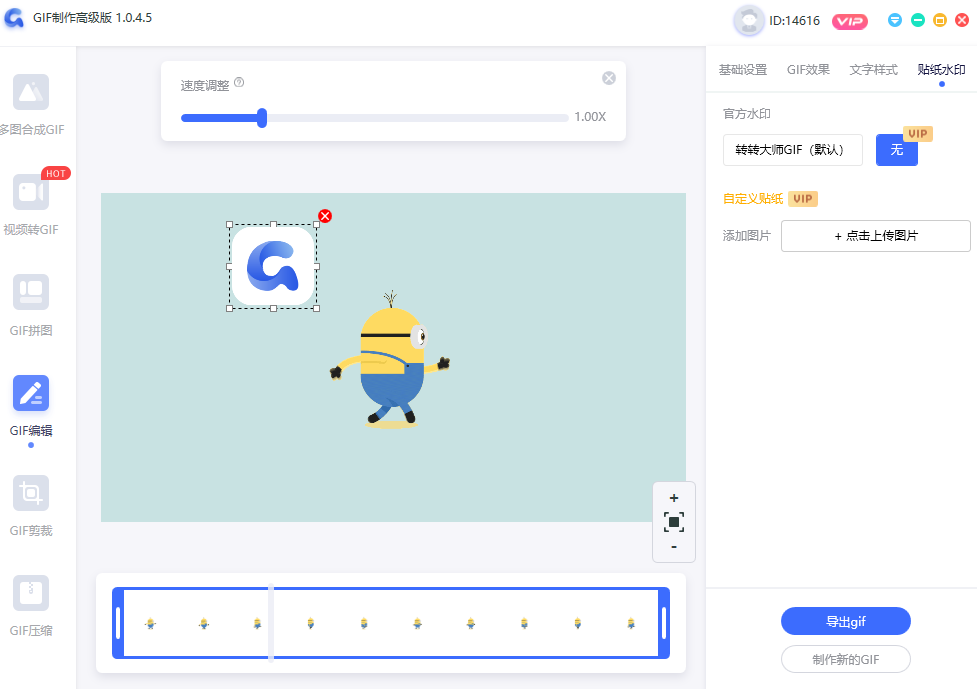977x689 pixels.
Task: Open the GIF压缩 tool
Action: [31, 606]
